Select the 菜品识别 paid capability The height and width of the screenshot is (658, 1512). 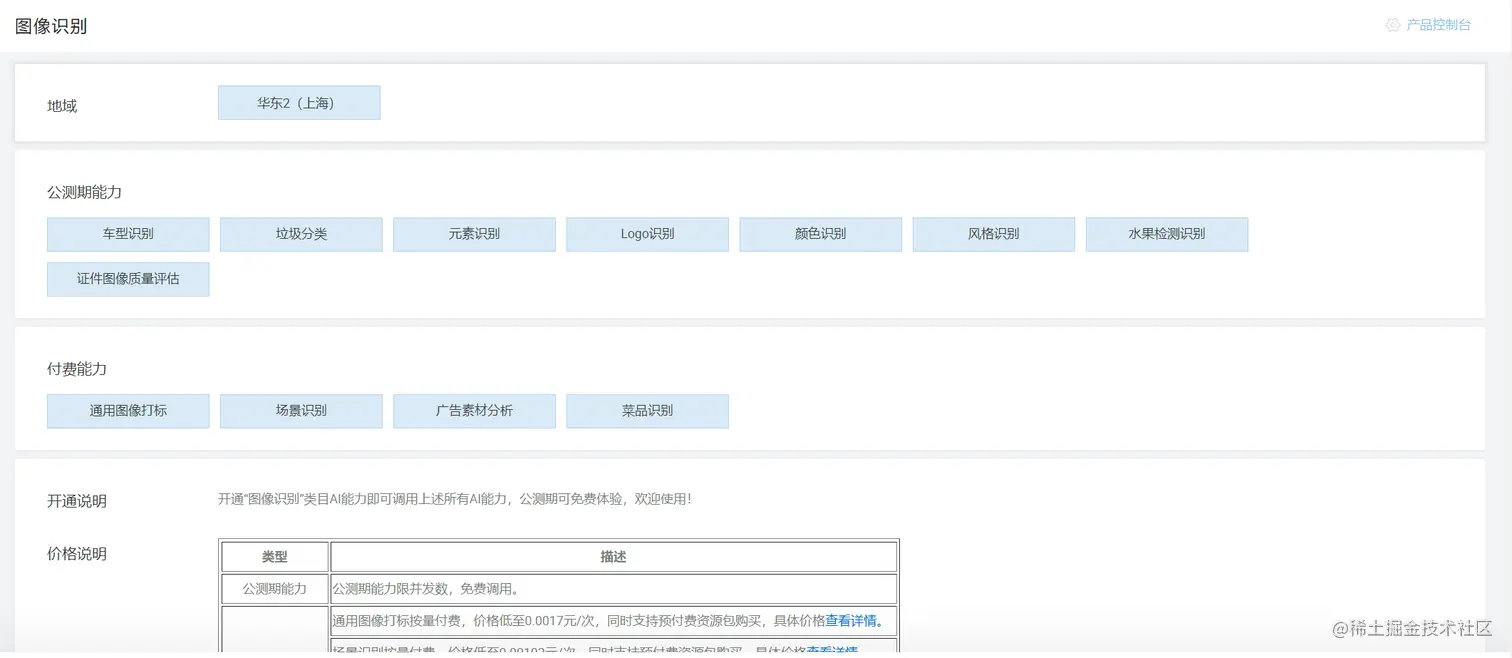click(647, 411)
